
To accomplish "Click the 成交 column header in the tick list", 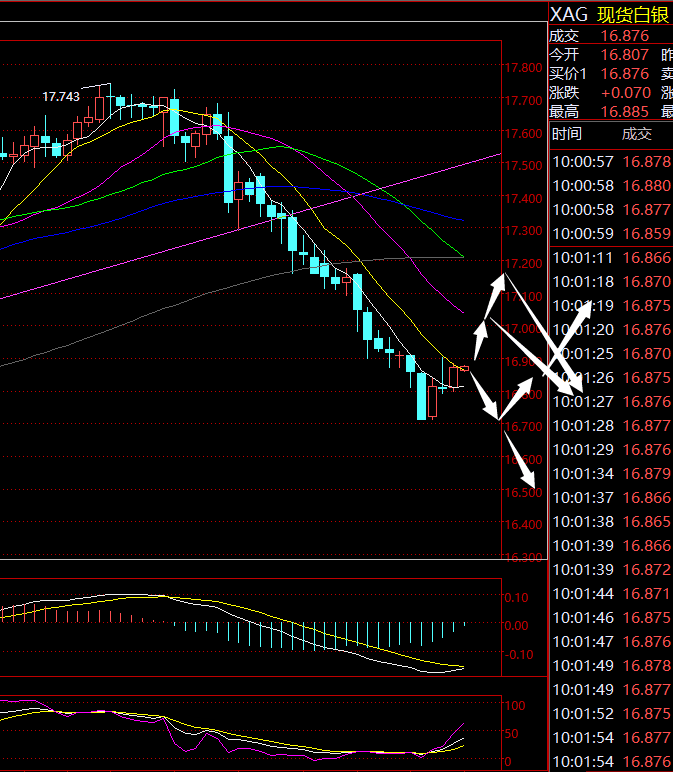I will pyautogui.click(x=637, y=134).
